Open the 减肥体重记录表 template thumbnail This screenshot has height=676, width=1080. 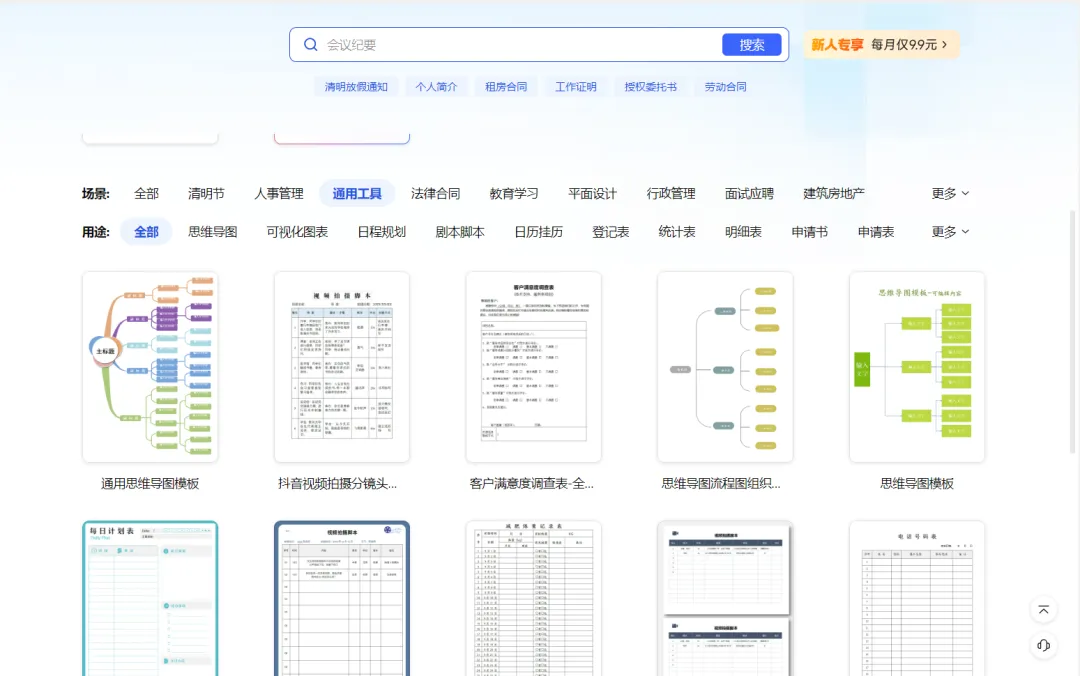pyautogui.click(x=533, y=598)
